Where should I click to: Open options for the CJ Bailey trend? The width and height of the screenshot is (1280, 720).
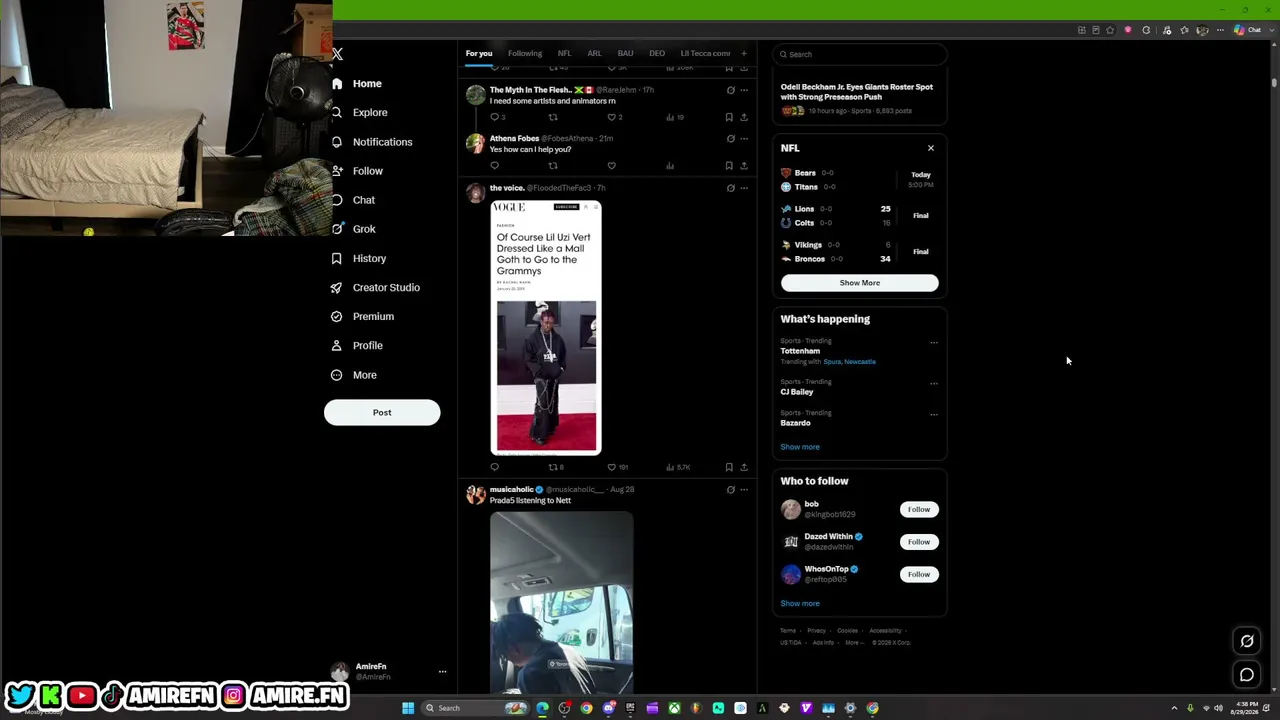click(x=934, y=383)
